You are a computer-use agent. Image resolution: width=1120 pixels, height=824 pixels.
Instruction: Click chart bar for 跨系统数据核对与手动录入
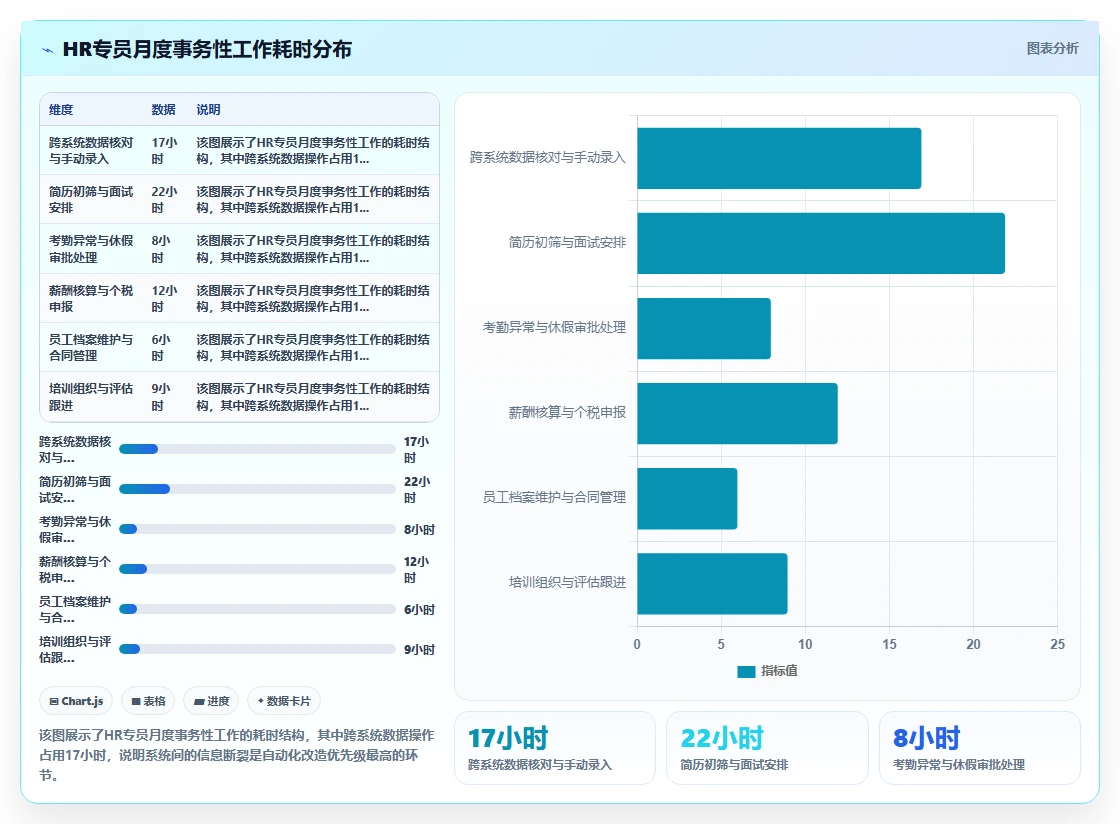779,158
